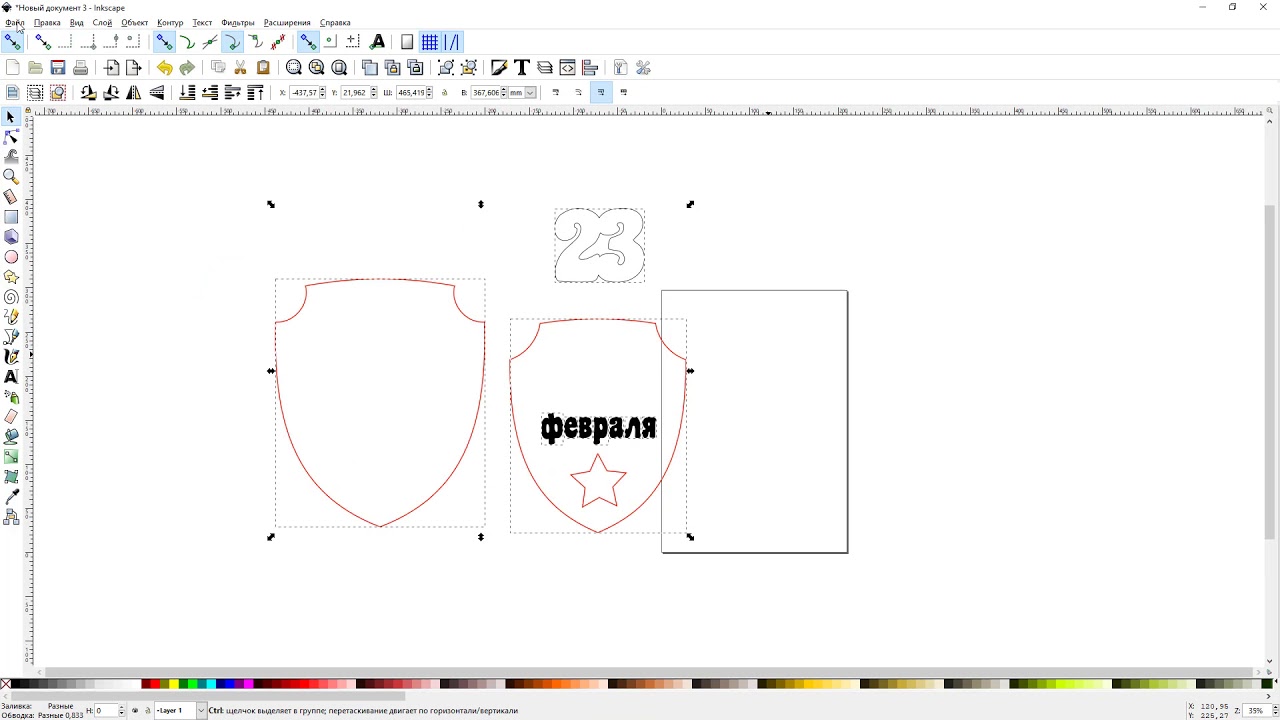This screenshot has height=720, width=1280.
Task: Open the Файл menu
Action: click(x=14, y=22)
